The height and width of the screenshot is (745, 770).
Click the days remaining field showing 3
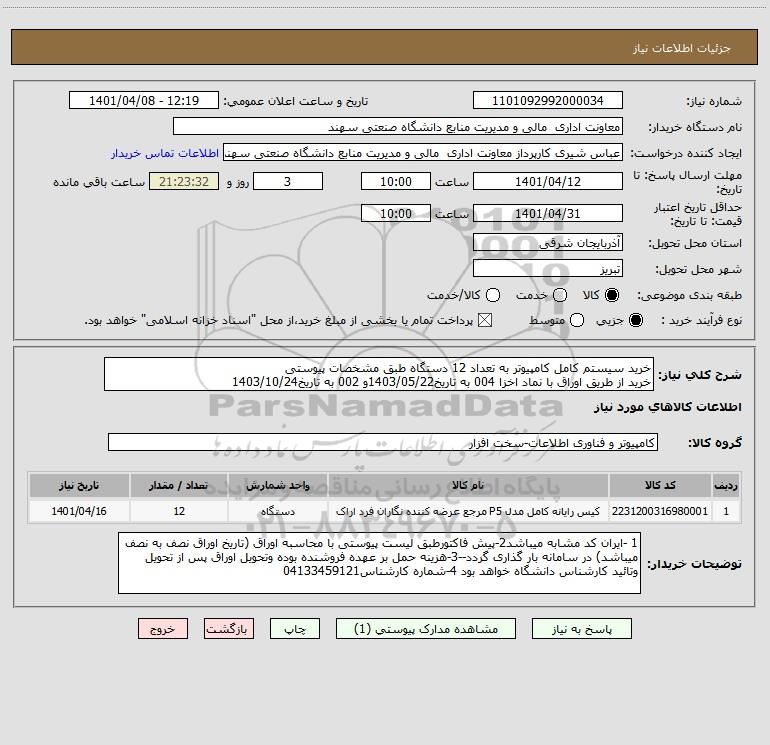288,181
